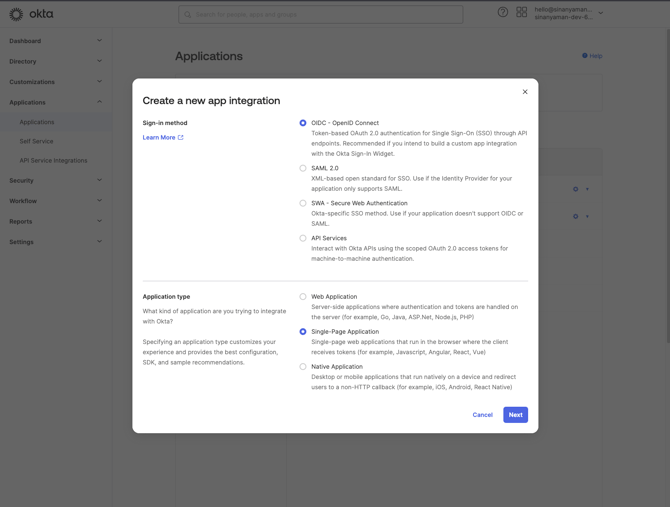This screenshot has height=507, width=670.
Task: Open API Service Integrations in sidebar
Action: click(53, 160)
